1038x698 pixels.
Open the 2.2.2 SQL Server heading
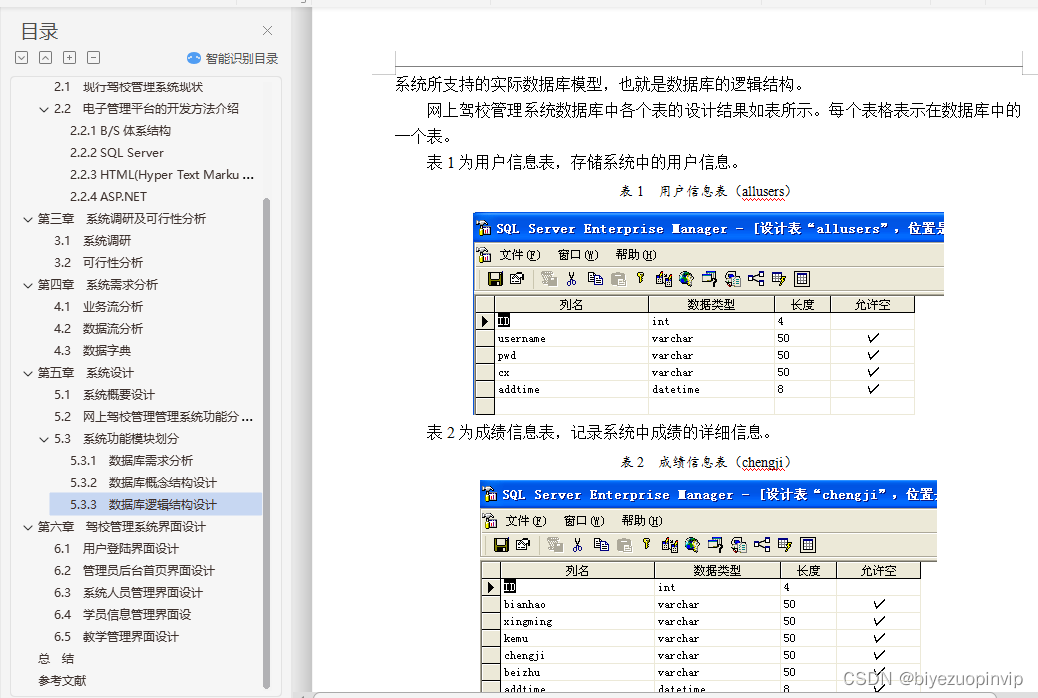(117, 152)
